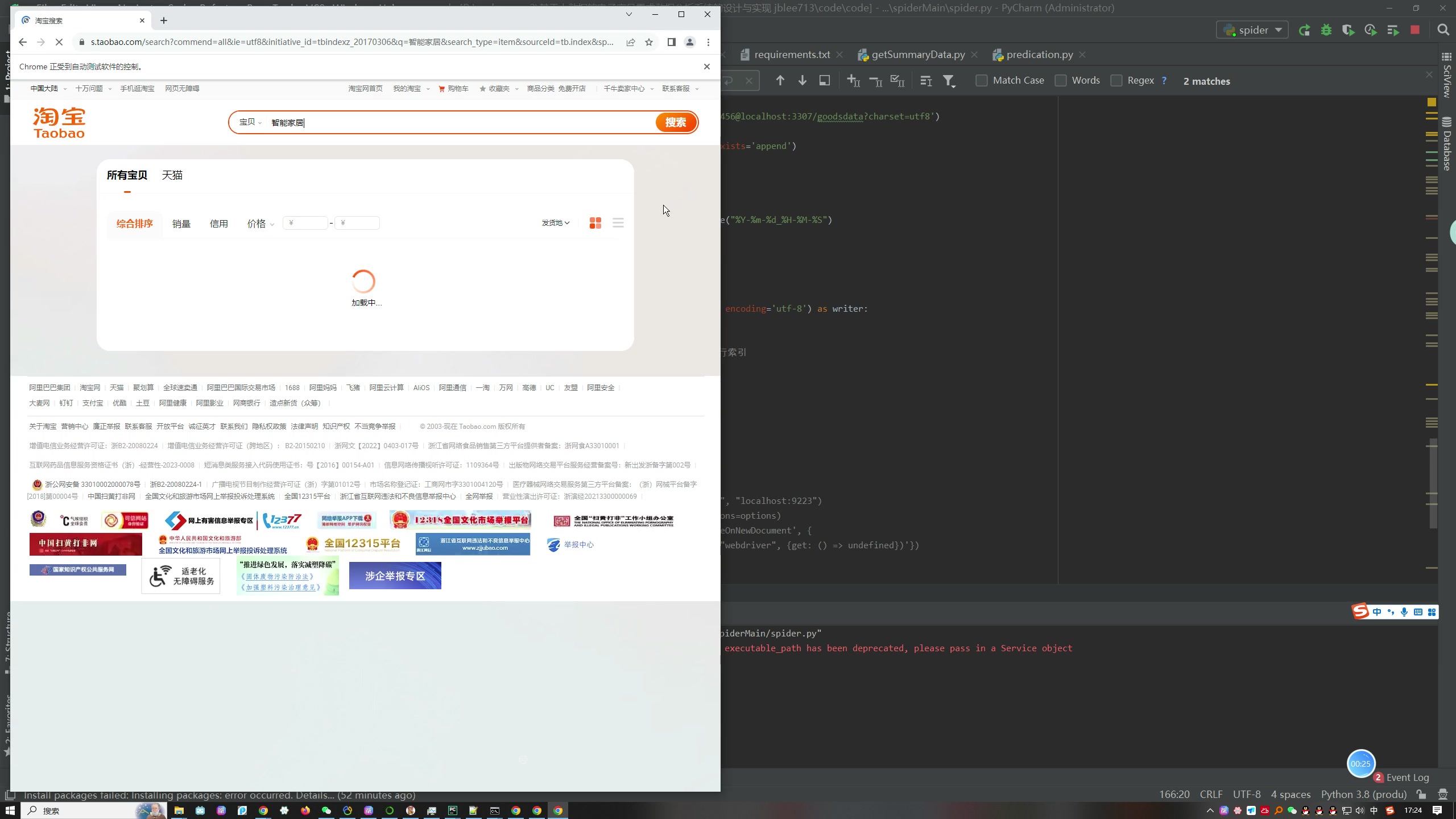Viewport: 1456px width, 819px height.
Task: Sort results by 信用
Action: point(219,224)
